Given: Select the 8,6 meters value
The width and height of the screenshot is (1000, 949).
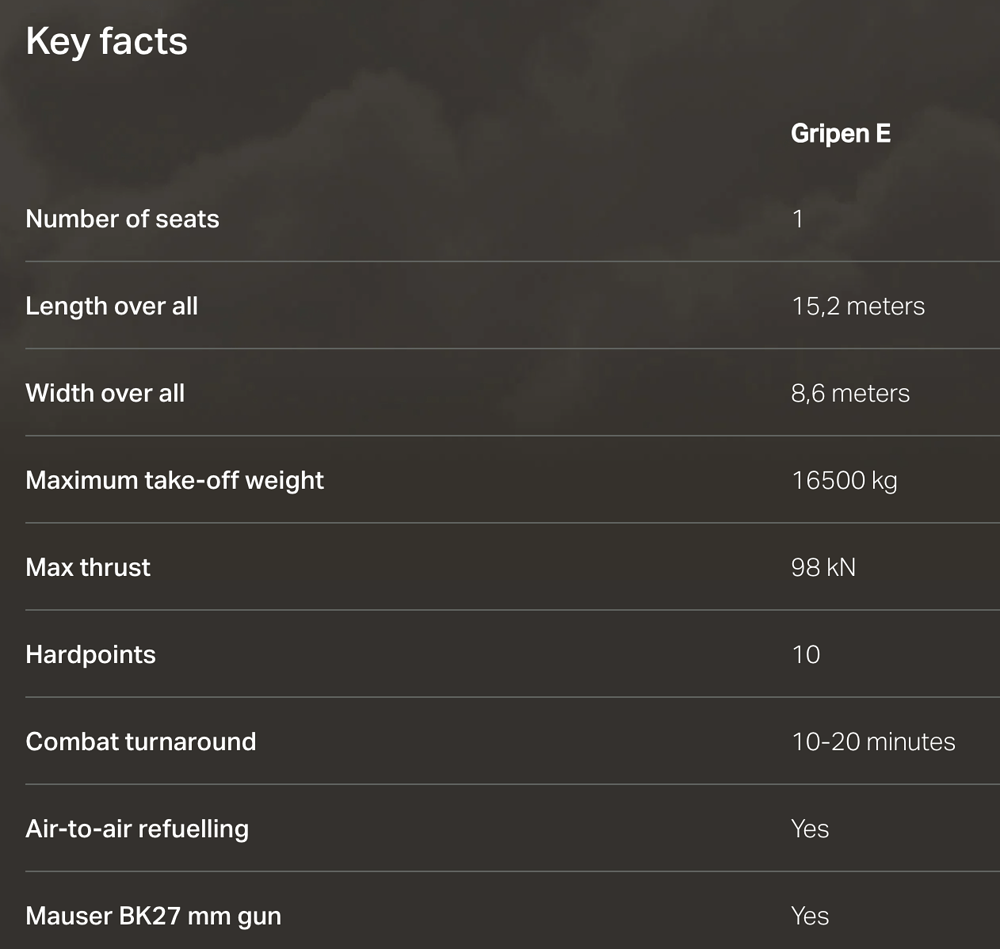Looking at the screenshot, I should (850, 393).
